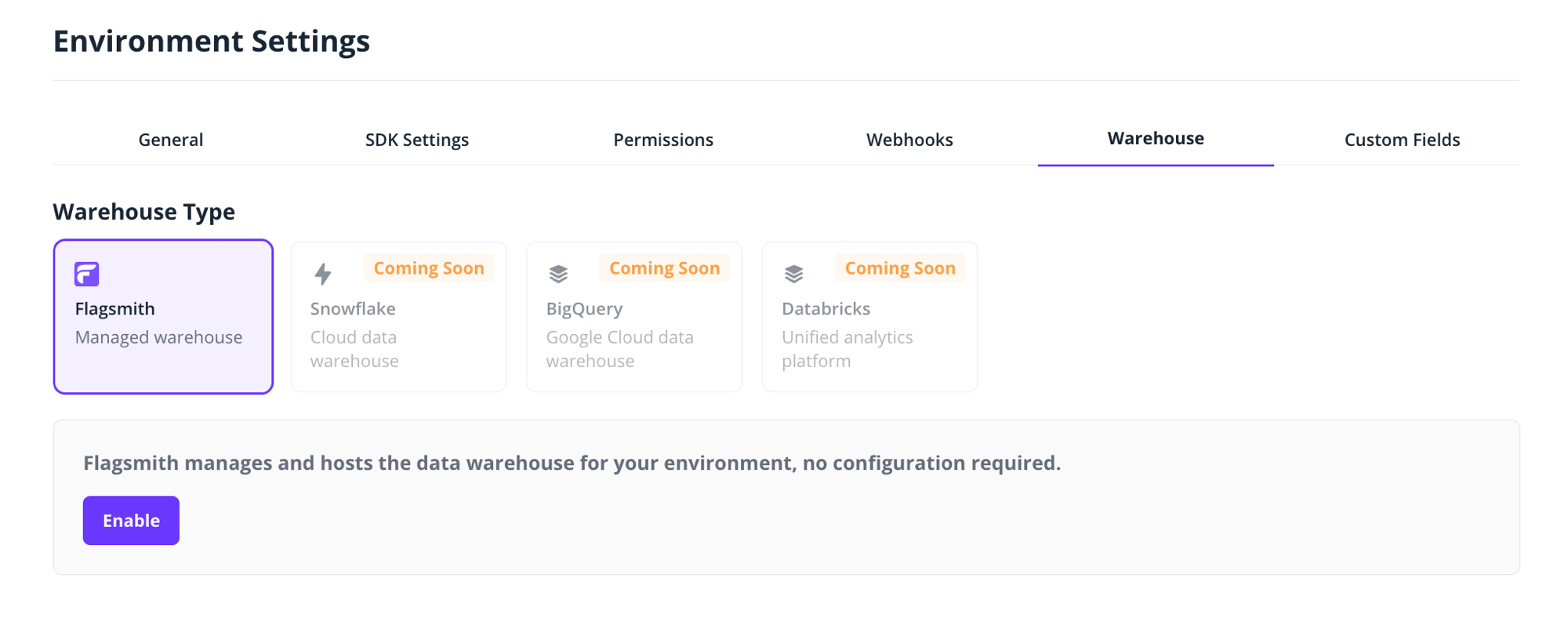Open the Webhooks tab
The image size is (1568, 622).
click(x=909, y=140)
